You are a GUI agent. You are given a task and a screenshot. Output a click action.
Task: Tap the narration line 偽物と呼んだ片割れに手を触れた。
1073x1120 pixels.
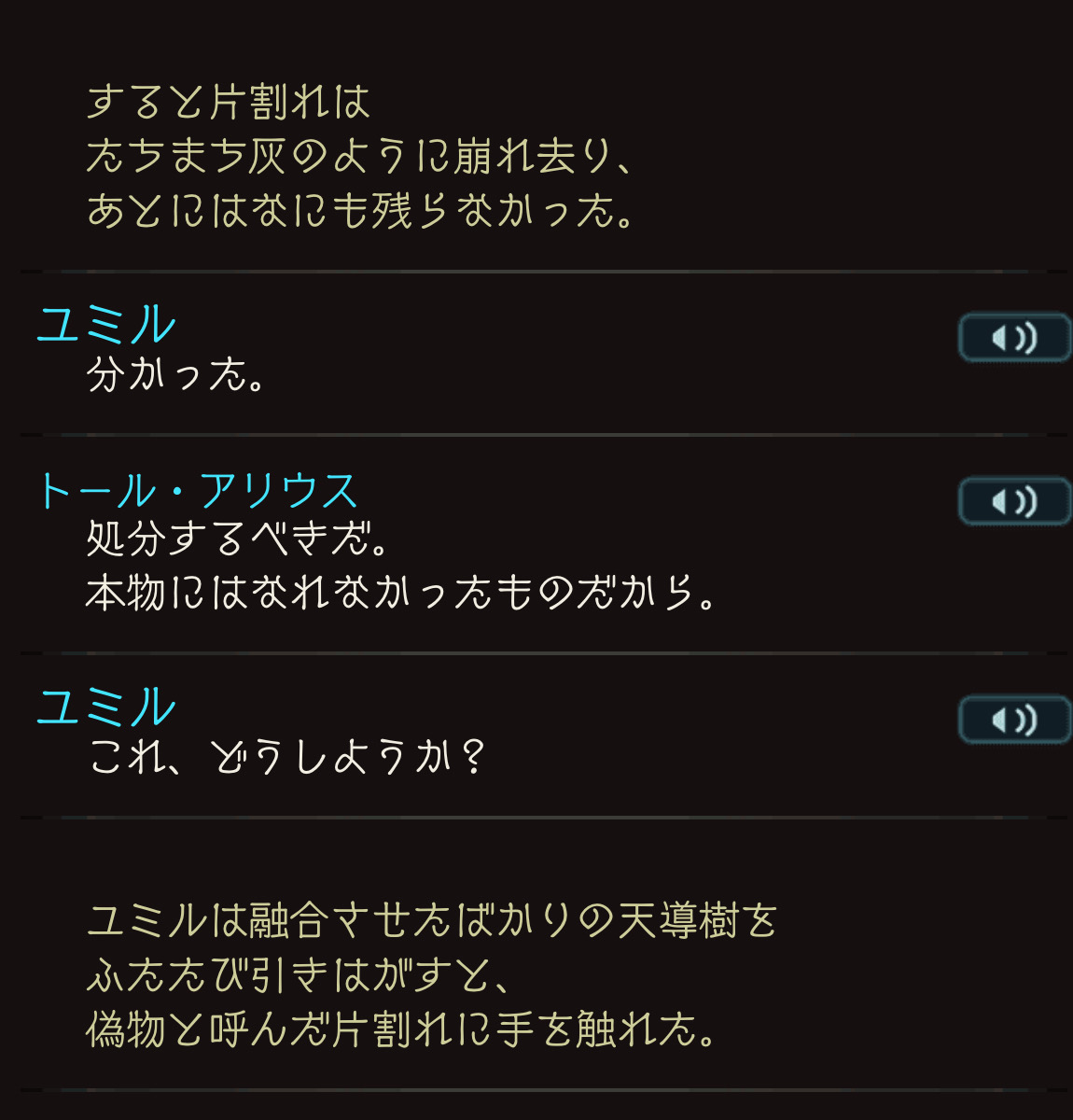(x=402, y=1030)
